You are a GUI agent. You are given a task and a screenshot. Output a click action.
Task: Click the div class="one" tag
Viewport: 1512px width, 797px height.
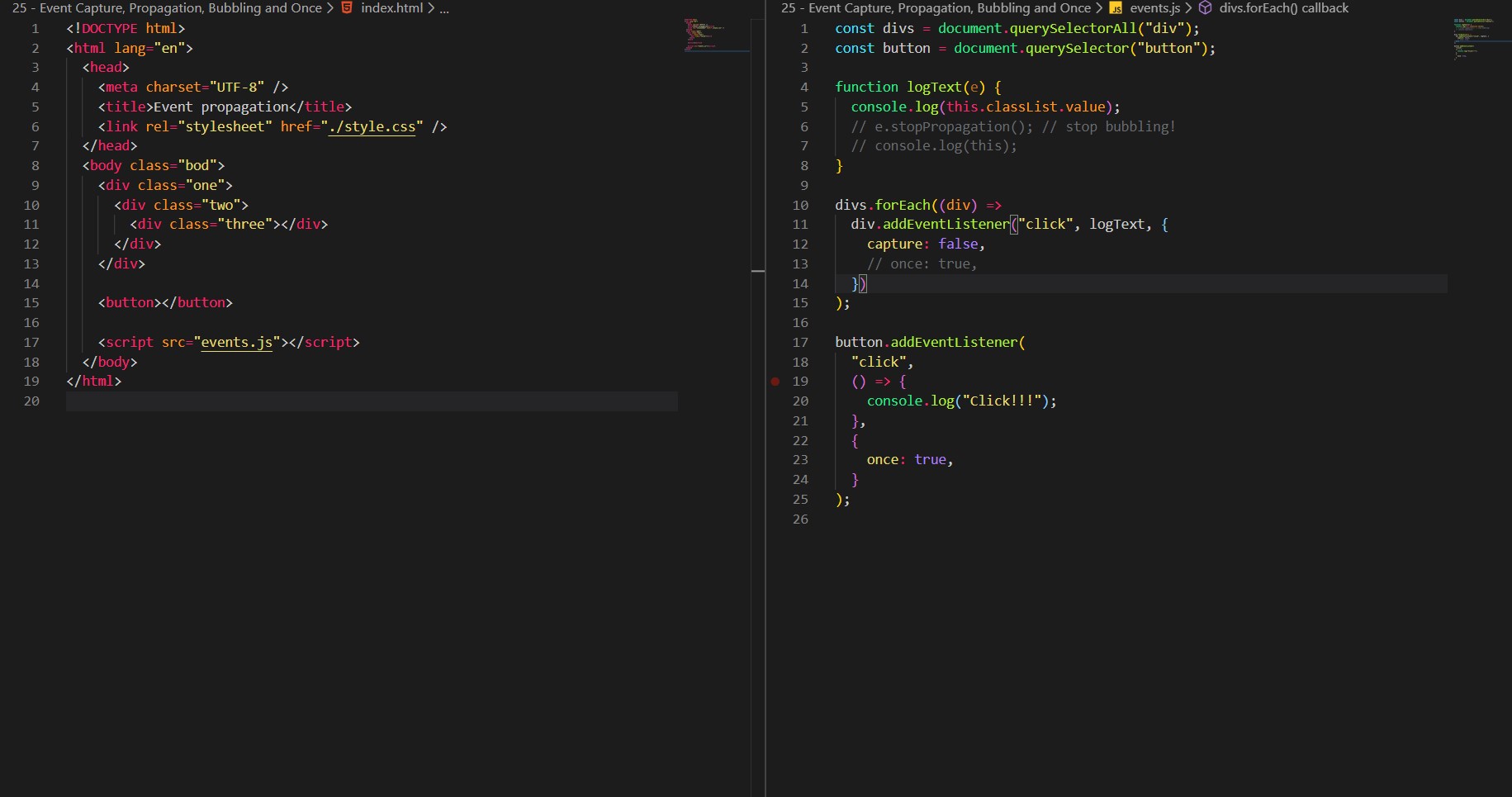click(165, 185)
